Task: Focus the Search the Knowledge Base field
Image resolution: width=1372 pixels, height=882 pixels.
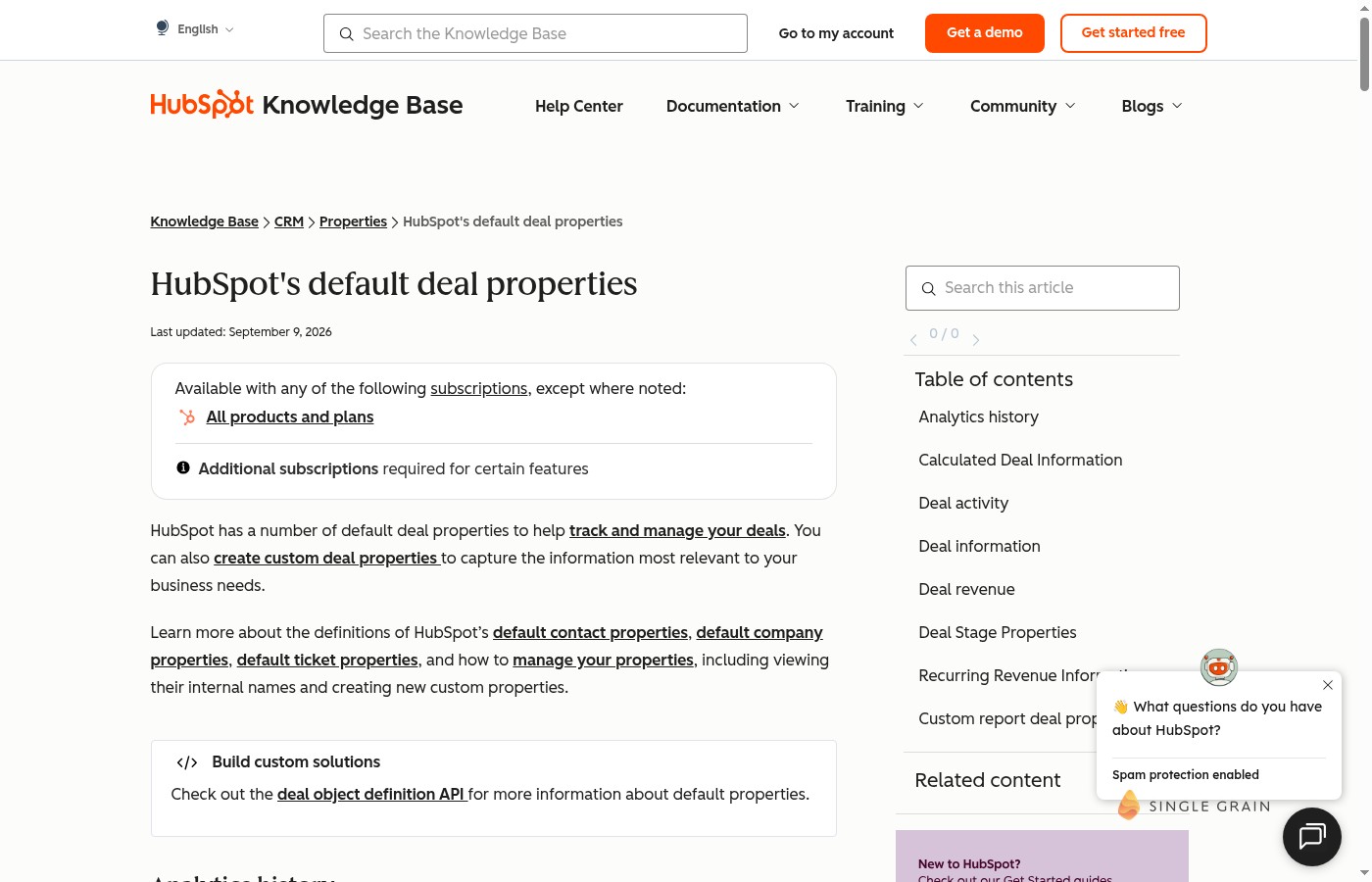Action: 535,33
